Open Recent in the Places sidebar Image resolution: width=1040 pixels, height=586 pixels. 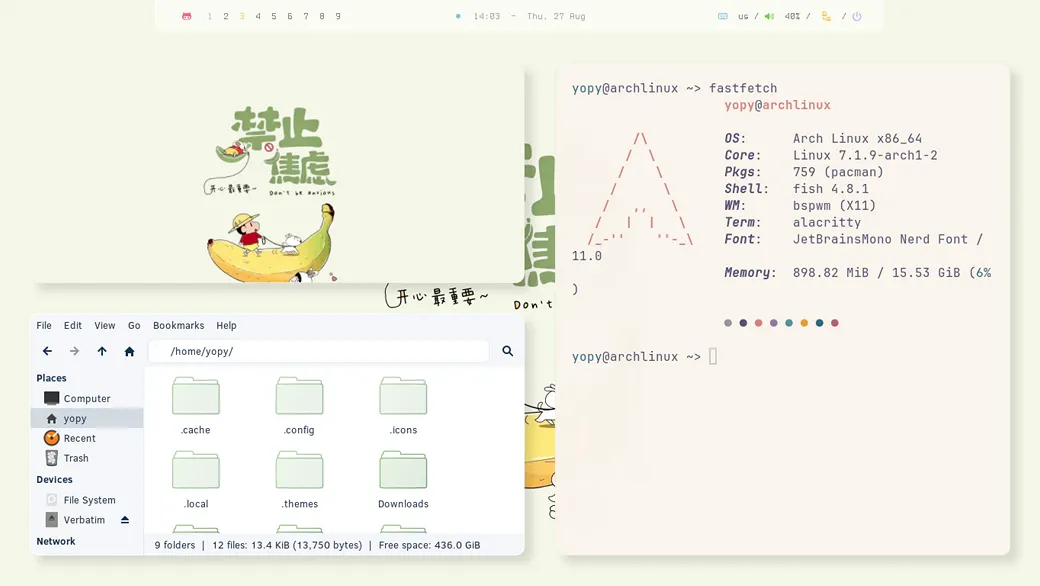87,438
